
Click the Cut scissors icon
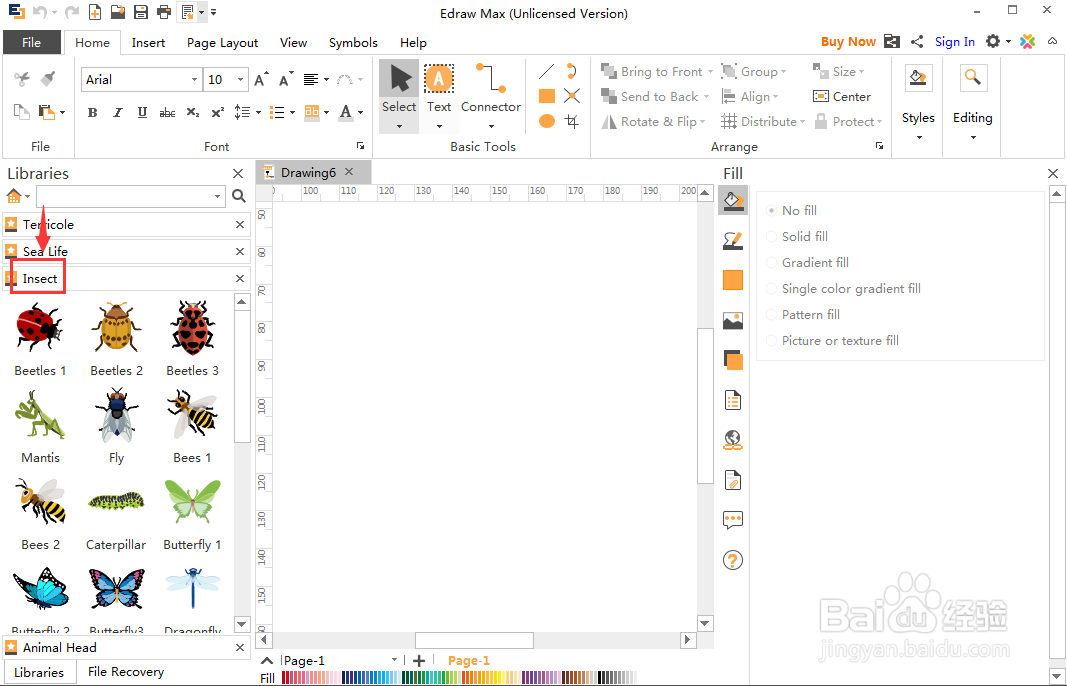pos(22,79)
